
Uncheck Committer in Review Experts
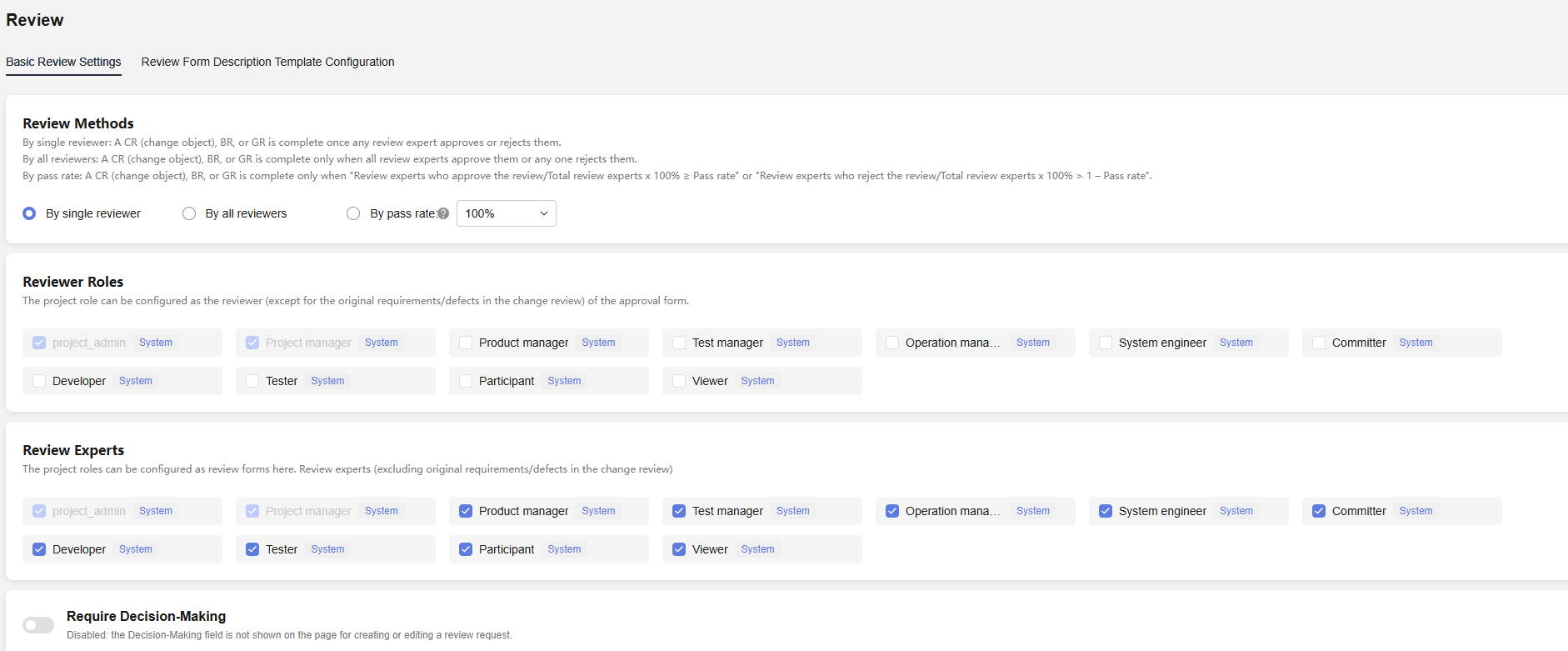1319,511
